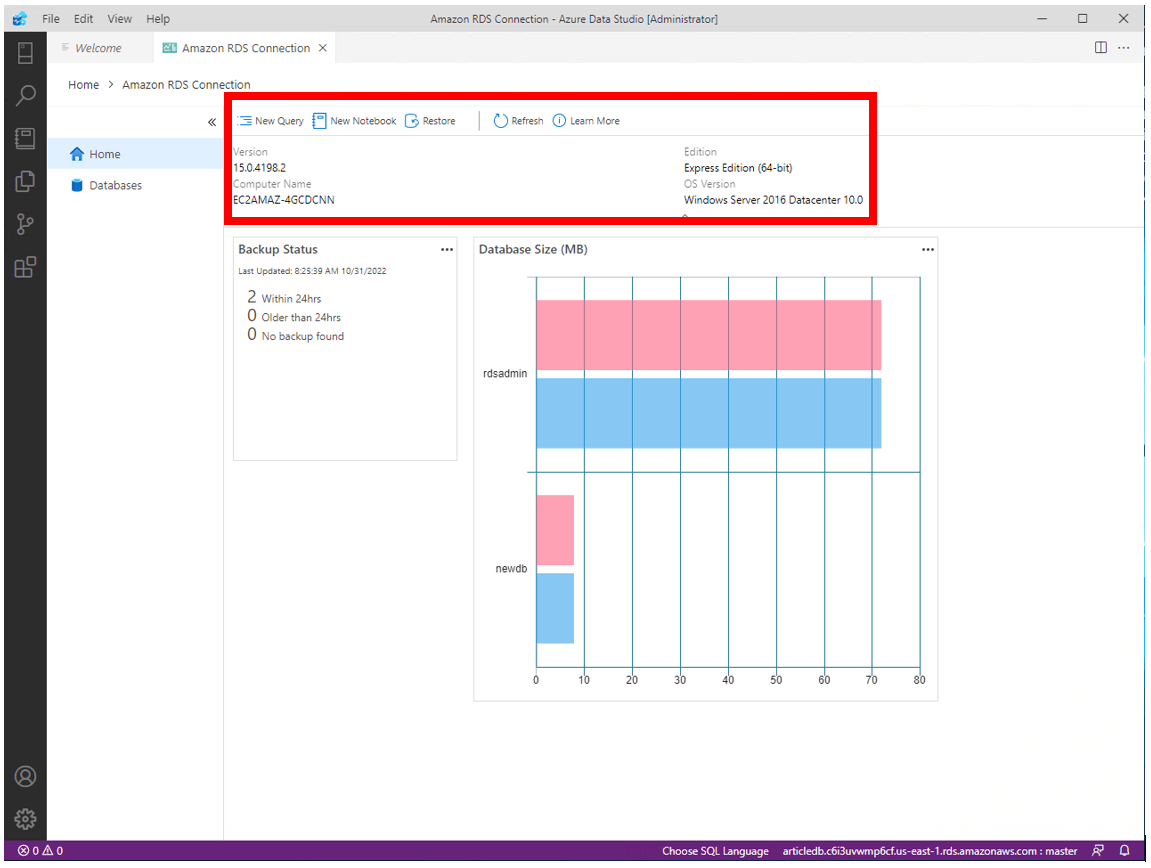
Task: Open the Notebooks panel in activity bar
Action: click(25, 138)
